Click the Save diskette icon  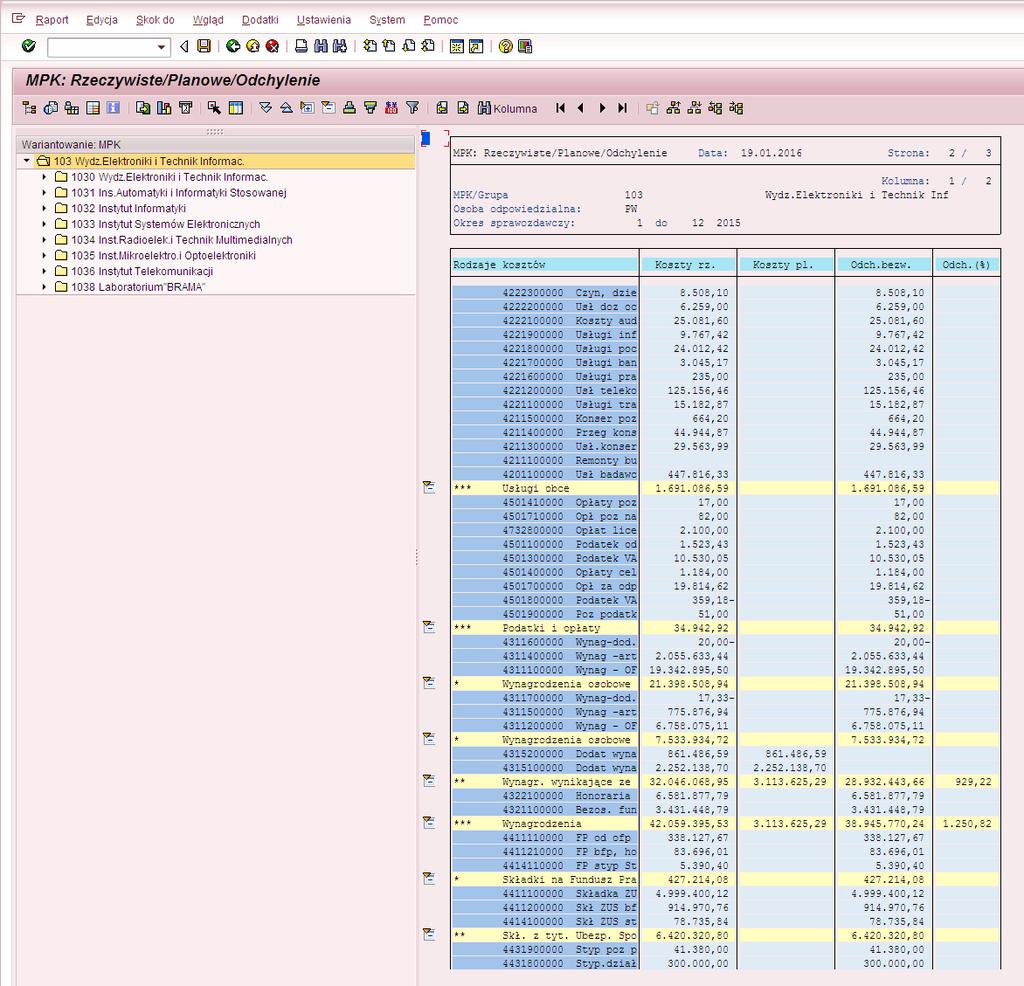[x=204, y=46]
